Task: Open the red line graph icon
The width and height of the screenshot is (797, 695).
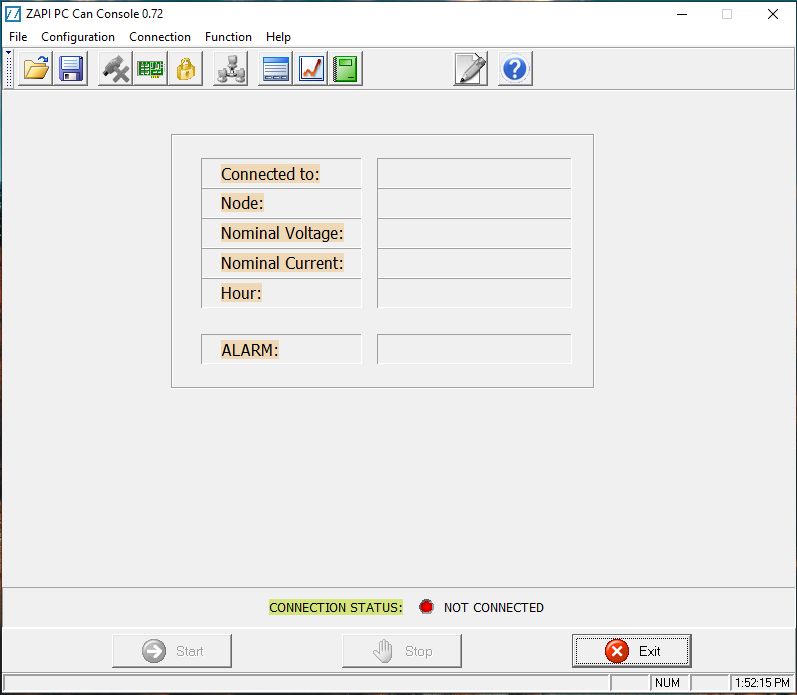Action: (x=311, y=69)
